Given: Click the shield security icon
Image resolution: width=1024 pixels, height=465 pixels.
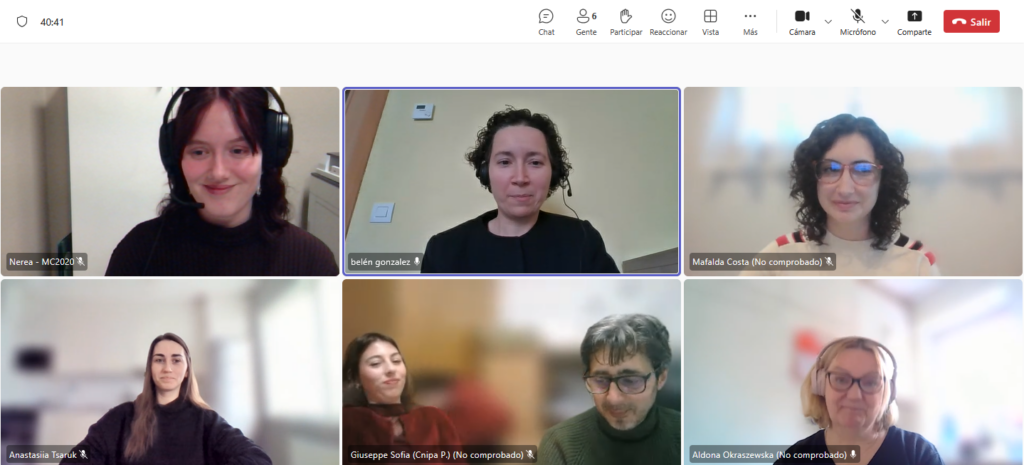Looking at the screenshot, I should 22,21.
